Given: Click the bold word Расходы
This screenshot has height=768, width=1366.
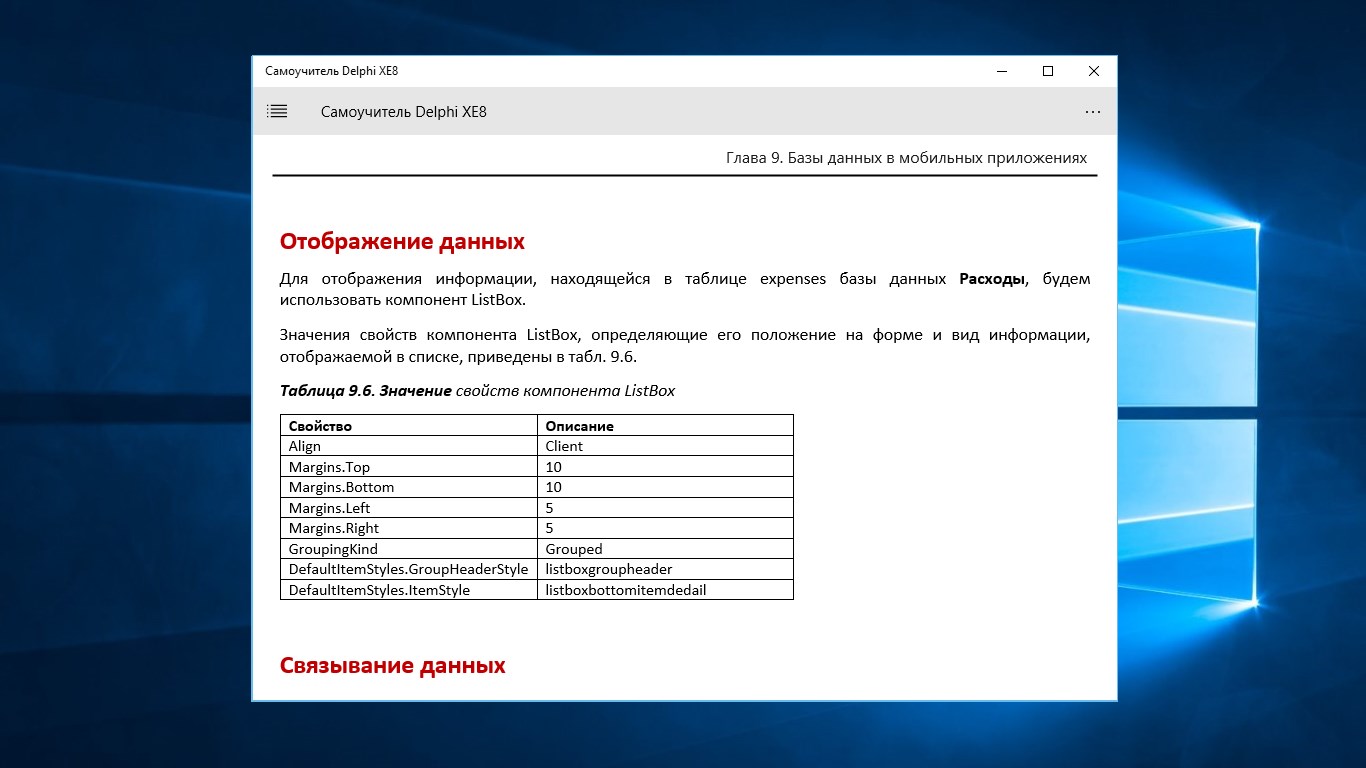Looking at the screenshot, I should [x=992, y=279].
